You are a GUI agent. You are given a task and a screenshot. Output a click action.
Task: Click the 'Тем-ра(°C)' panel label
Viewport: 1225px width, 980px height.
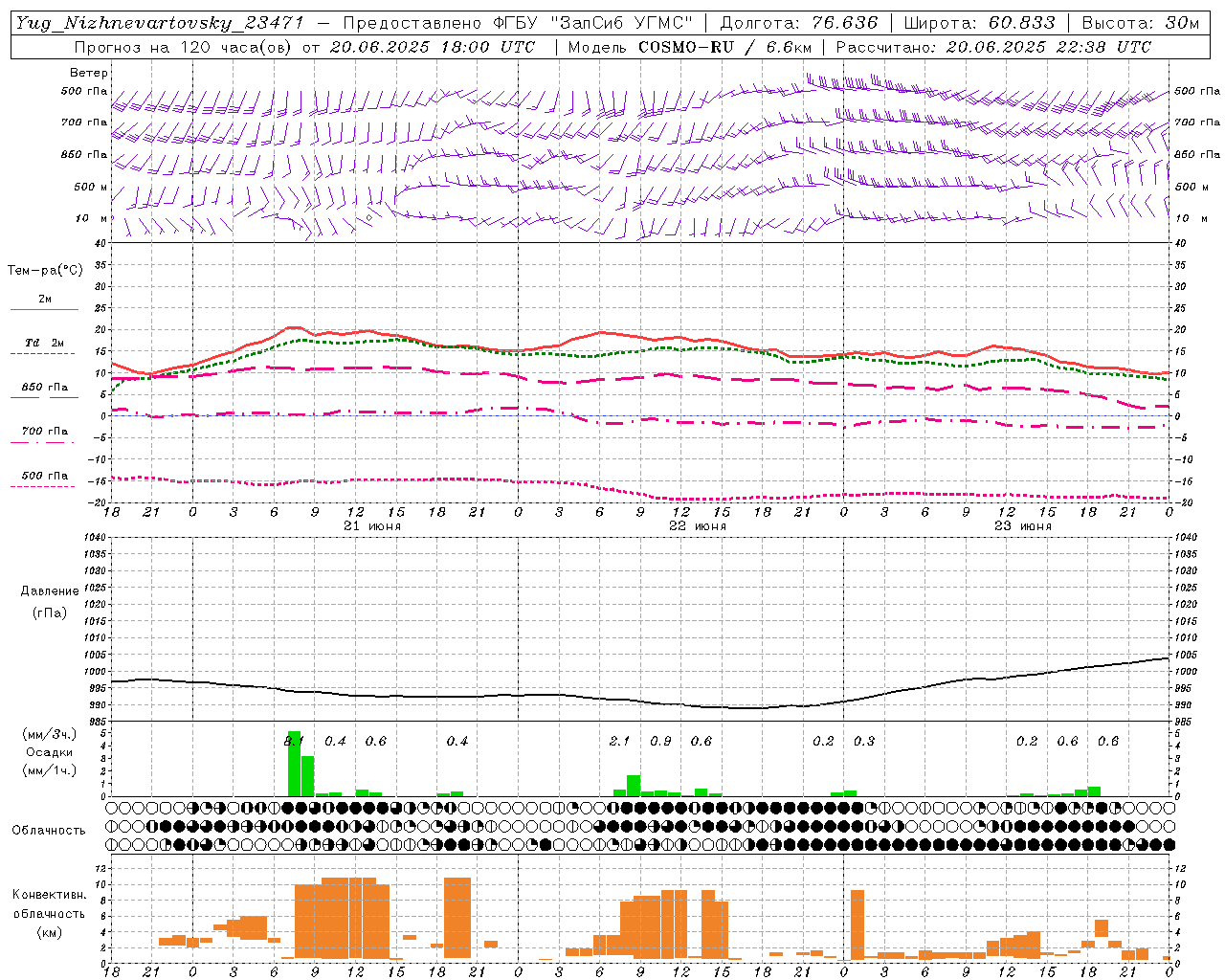point(45,270)
